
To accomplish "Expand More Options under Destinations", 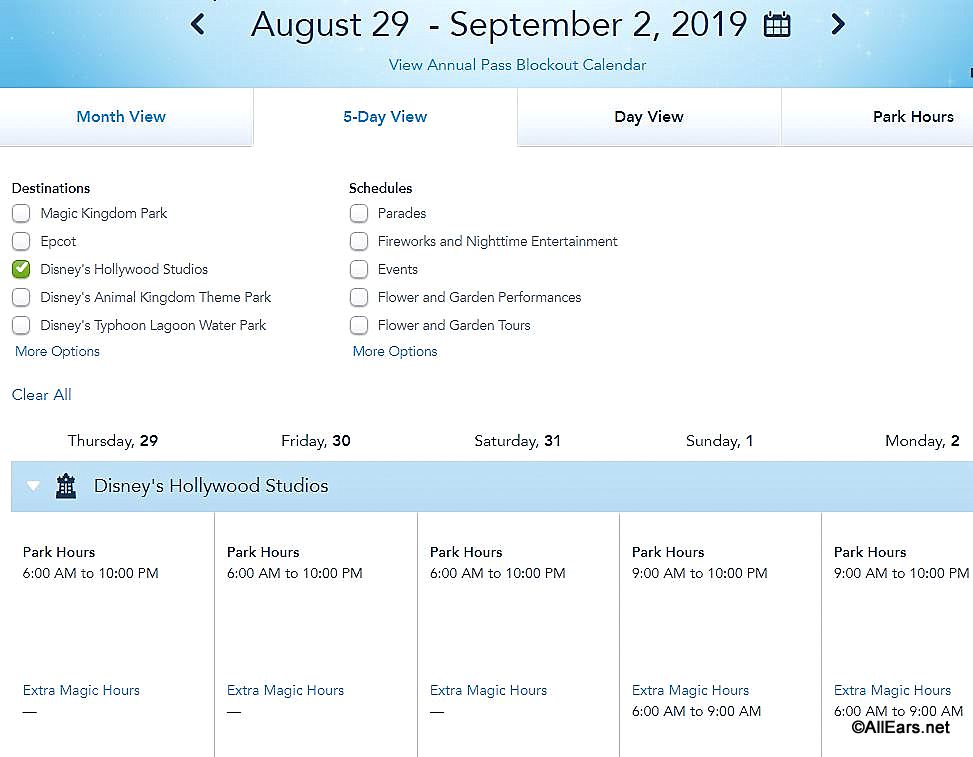I will coord(57,351).
